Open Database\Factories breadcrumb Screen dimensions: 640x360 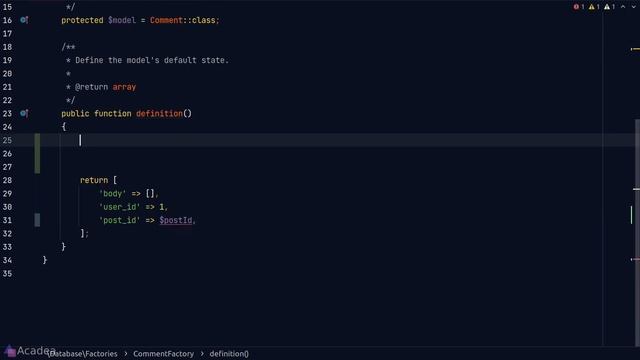pyautogui.click(x=83, y=354)
